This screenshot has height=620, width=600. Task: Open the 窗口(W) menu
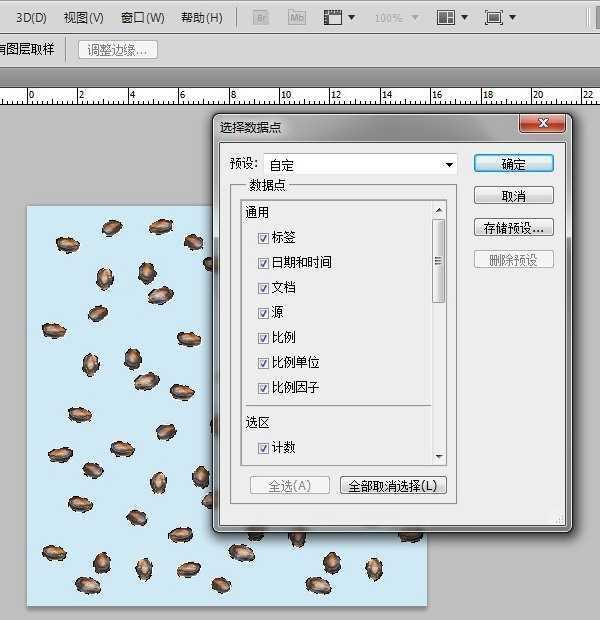[142, 18]
